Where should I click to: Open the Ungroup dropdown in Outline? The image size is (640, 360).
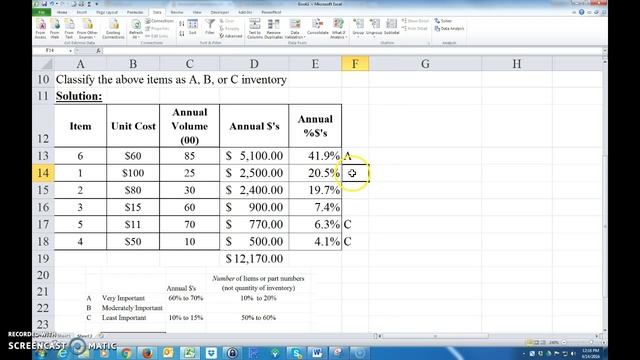(374, 28)
